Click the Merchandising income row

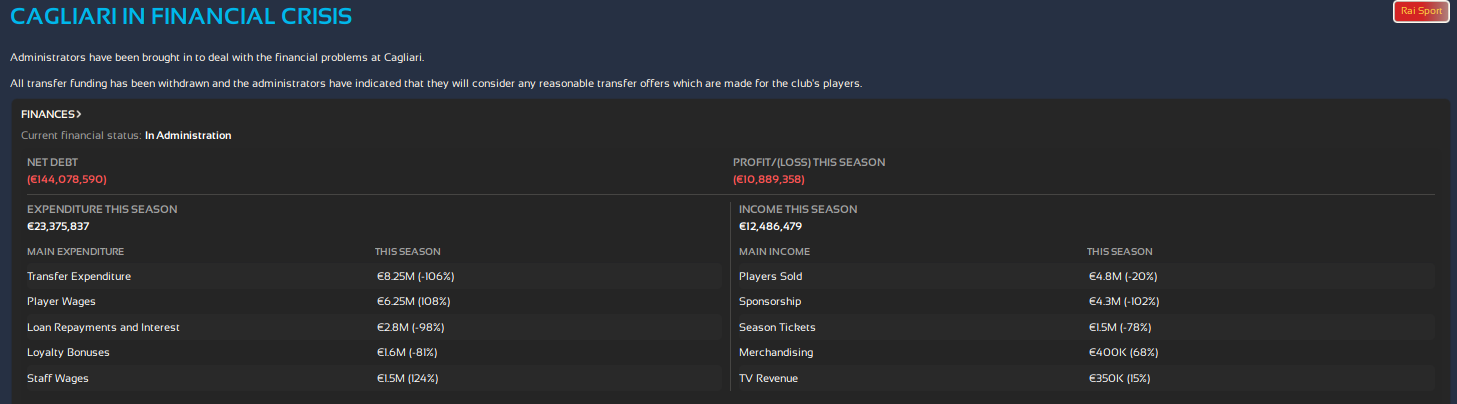1084,352
